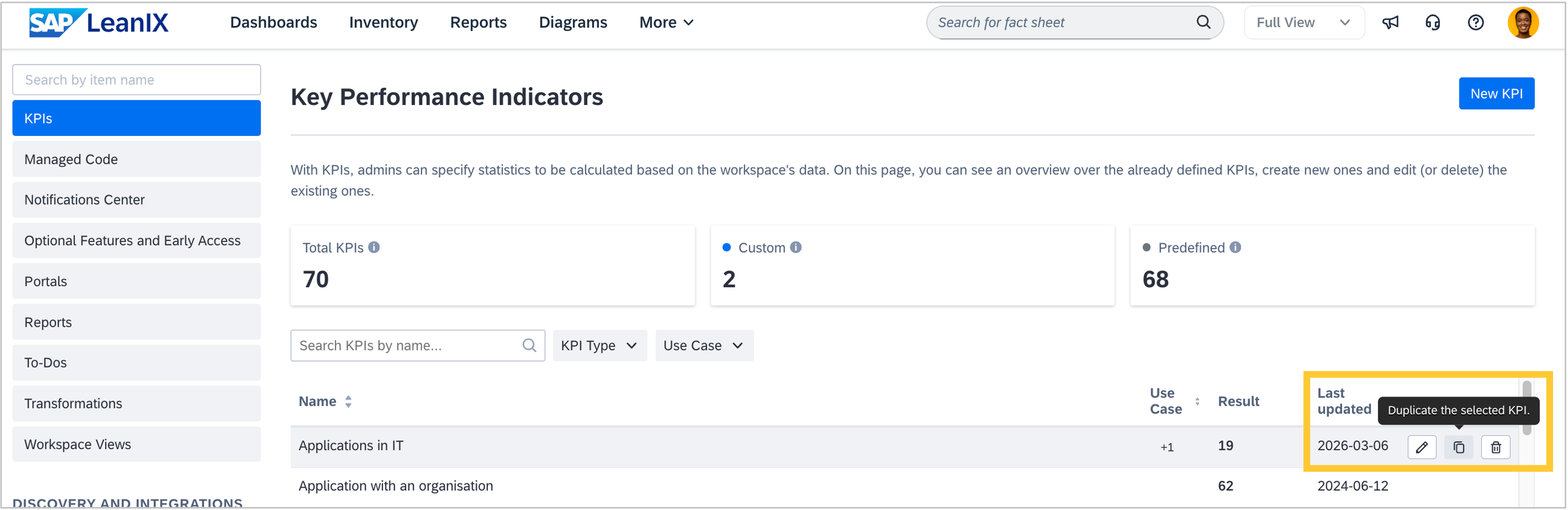Image resolution: width=1568 pixels, height=510 pixels.
Task: Sort the table by Name column
Action: (348, 402)
